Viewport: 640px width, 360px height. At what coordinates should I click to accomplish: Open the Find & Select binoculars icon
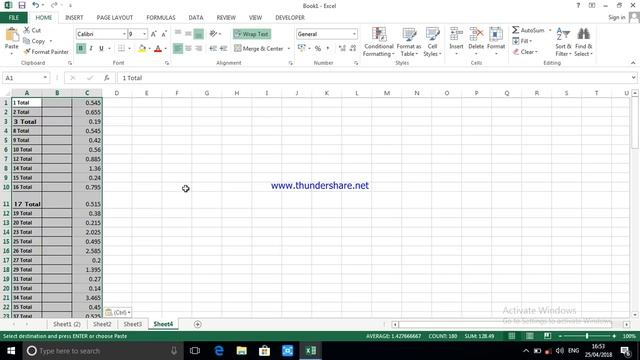pyautogui.click(x=584, y=35)
